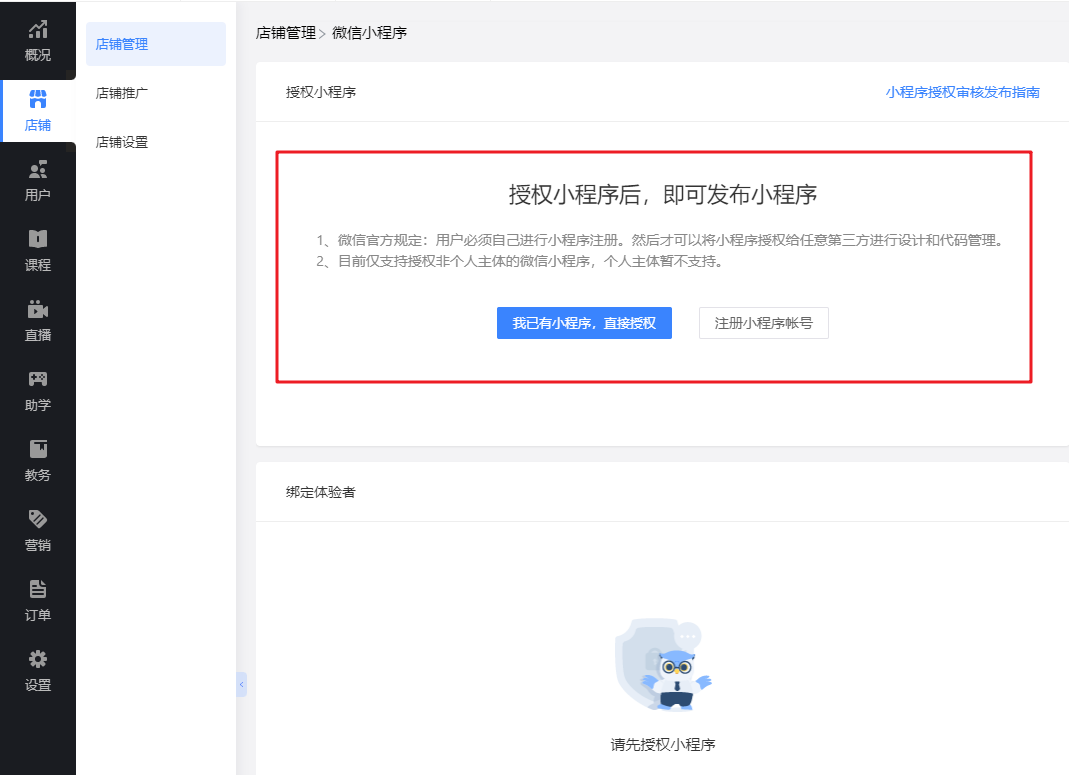Image resolution: width=1069 pixels, height=775 pixels.
Task: Click 请先授权小程序 placeholder text
Action: [x=663, y=744]
